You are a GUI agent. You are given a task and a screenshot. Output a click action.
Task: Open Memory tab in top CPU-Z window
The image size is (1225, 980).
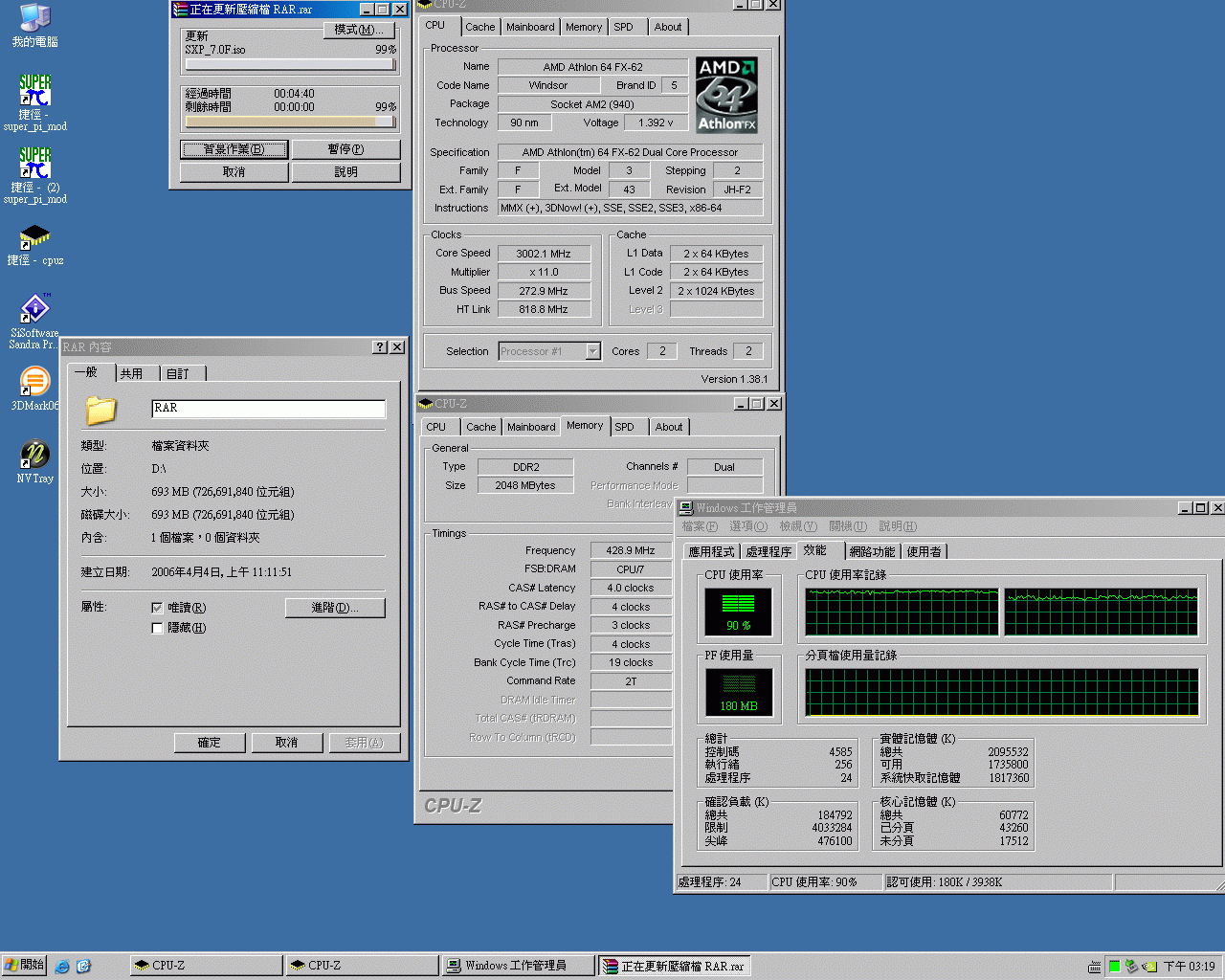coord(584,27)
